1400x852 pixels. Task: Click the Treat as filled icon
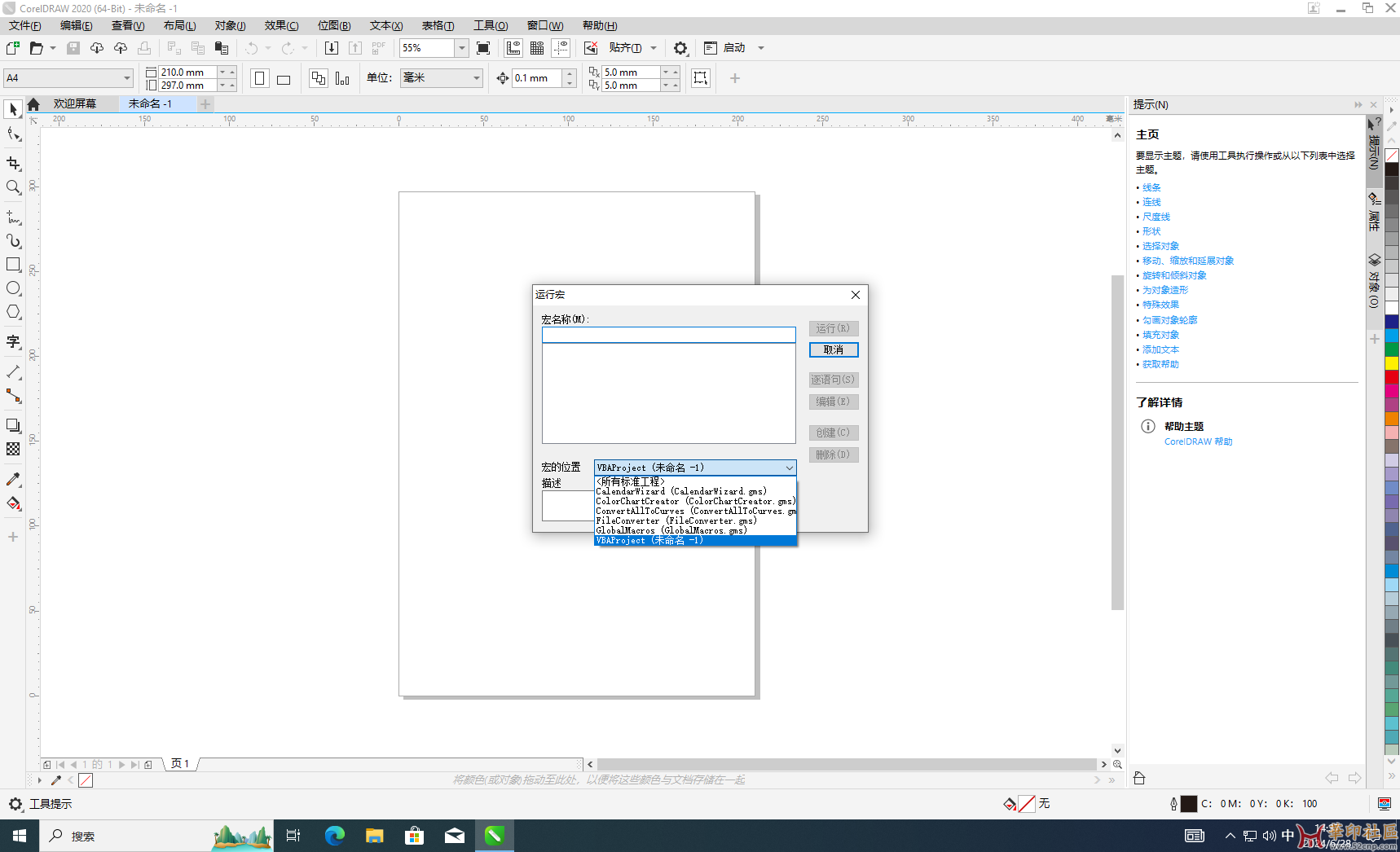click(x=701, y=78)
